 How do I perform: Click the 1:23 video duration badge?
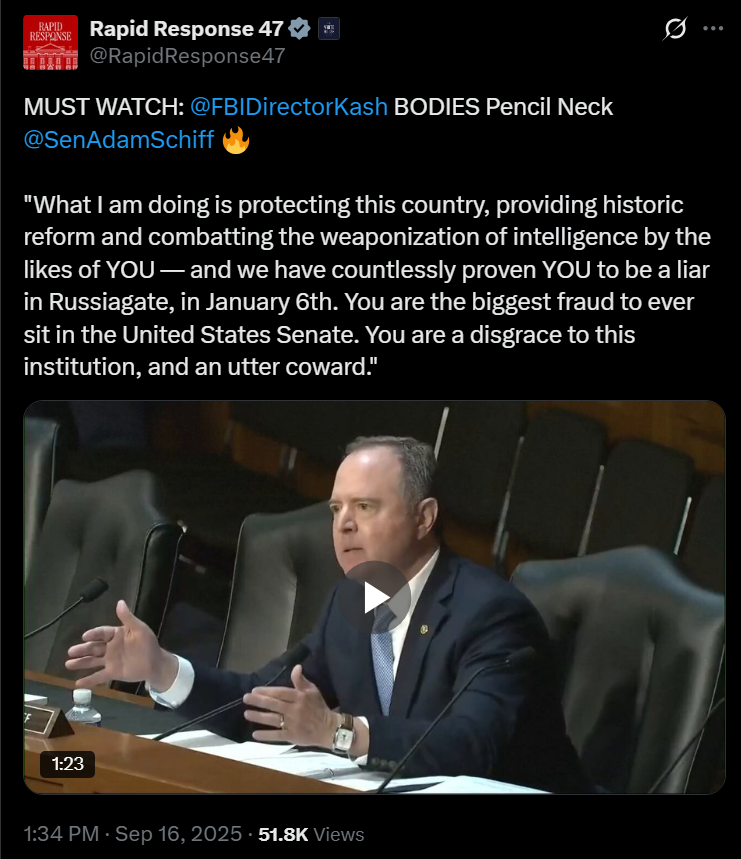click(x=67, y=764)
